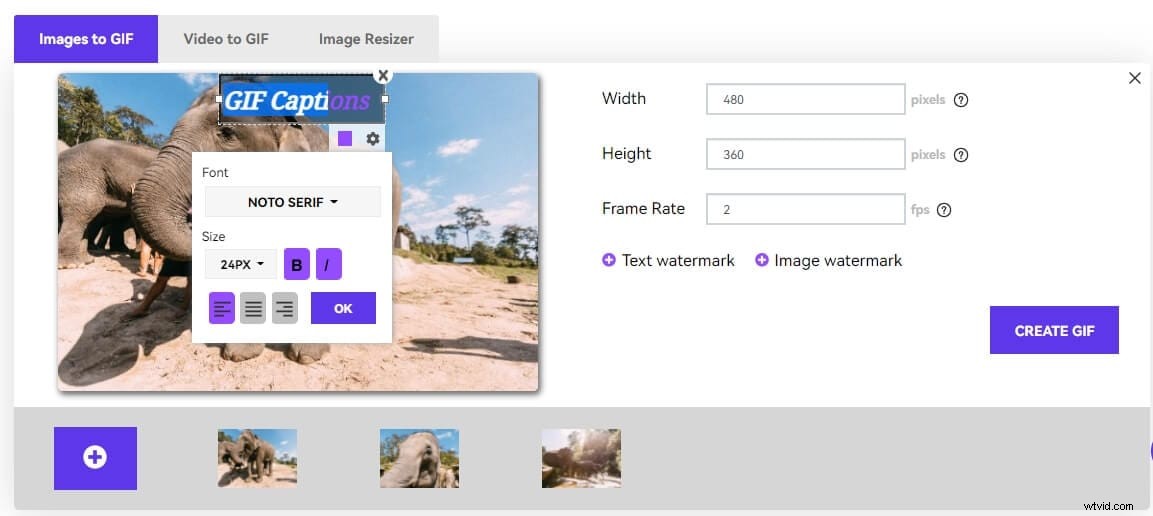Viewport: 1153px width, 516px height.
Task: Confirm caption settings with OK
Action: point(343,308)
